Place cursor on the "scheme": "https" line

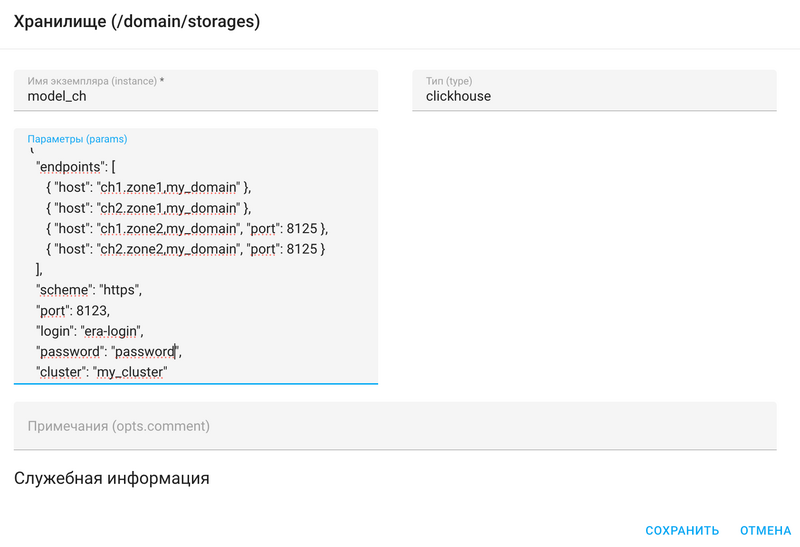pos(90,290)
